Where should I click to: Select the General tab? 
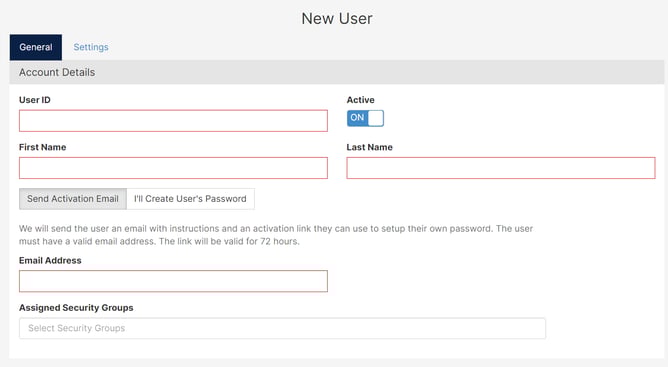coord(36,47)
